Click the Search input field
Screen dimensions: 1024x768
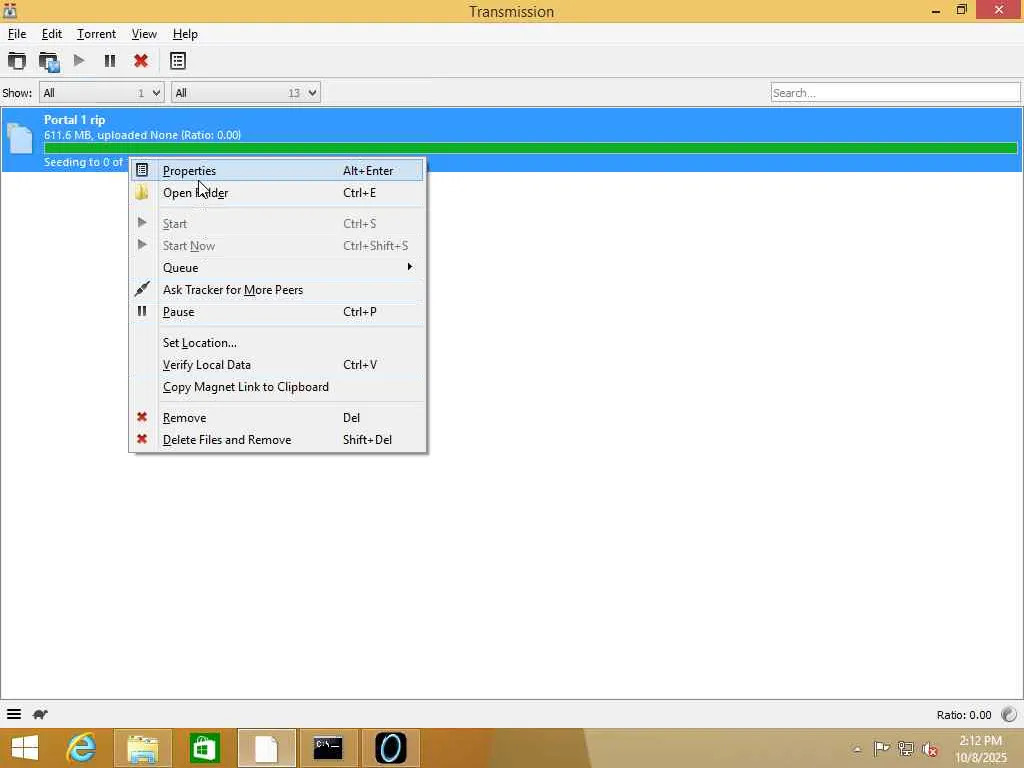point(895,93)
